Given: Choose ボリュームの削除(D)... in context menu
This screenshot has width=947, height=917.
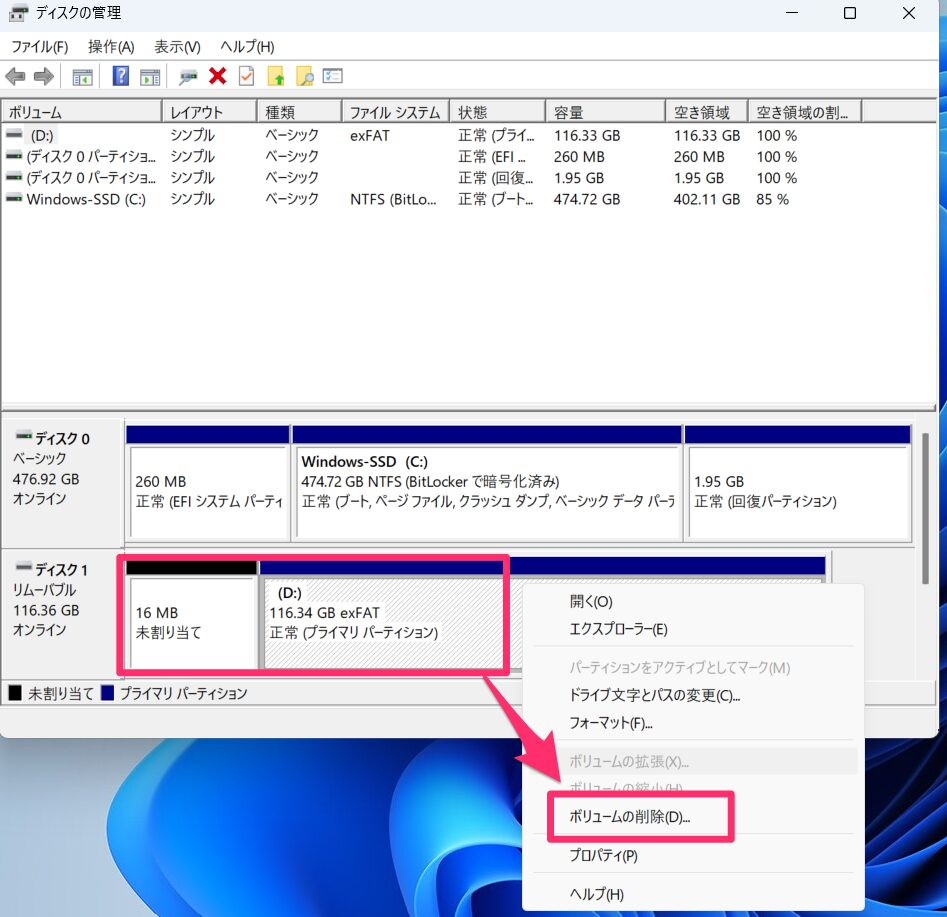Looking at the screenshot, I should pyautogui.click(x=629, y=817).
